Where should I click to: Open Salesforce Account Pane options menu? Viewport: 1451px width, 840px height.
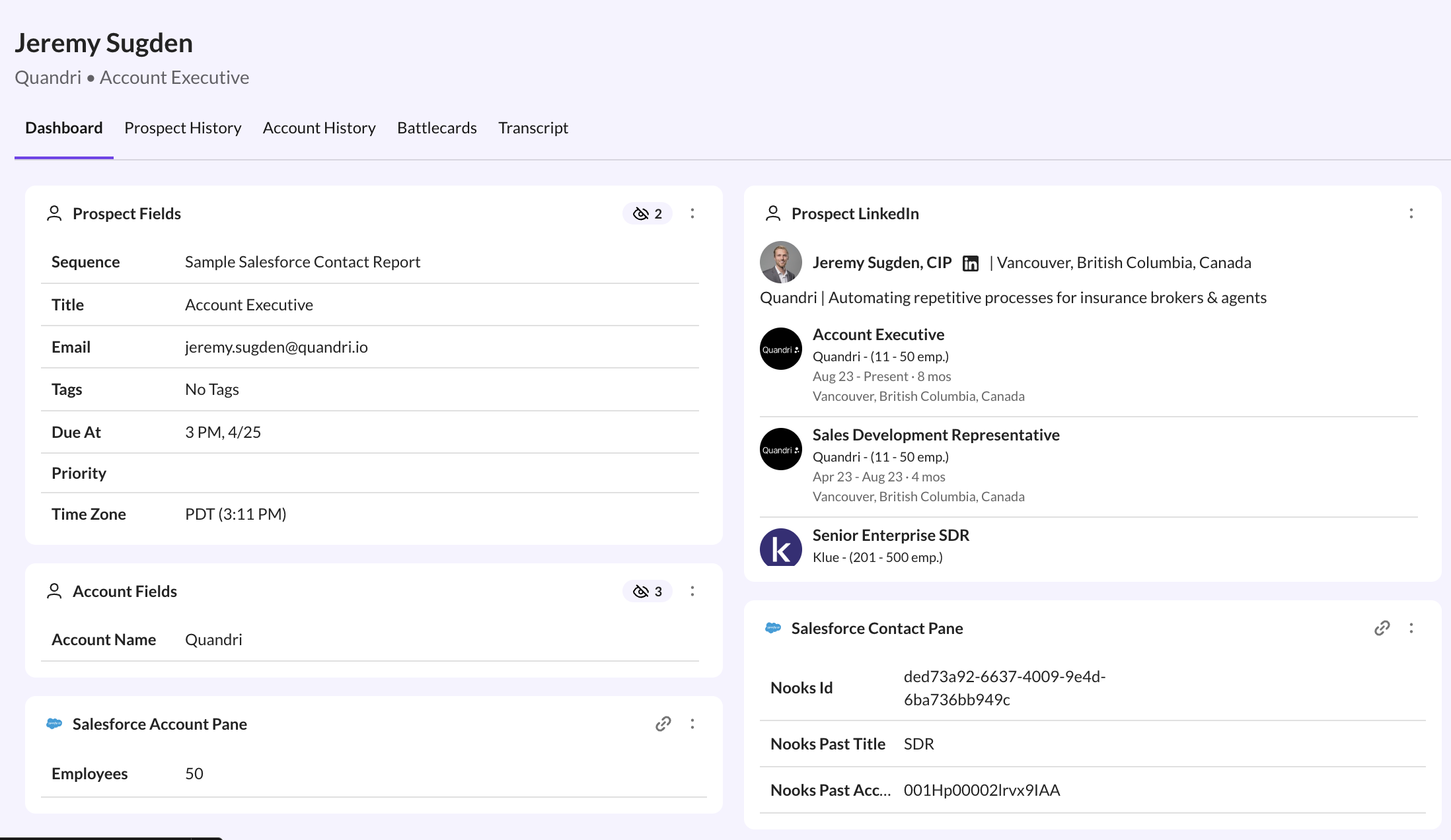(x=692, y=724)
